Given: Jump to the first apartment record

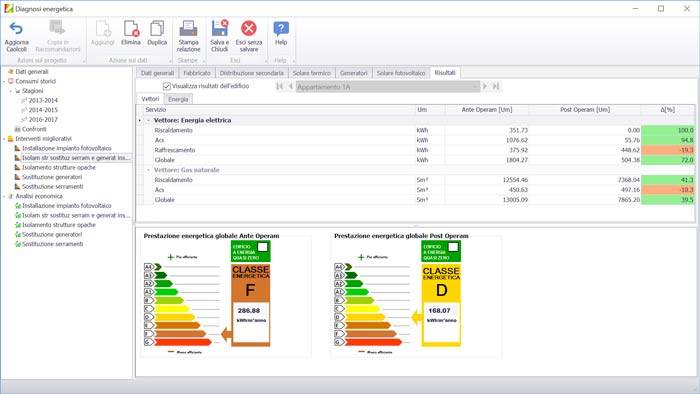Looking at the screenshot, I should pyautogui.click(x=279, y=86).
